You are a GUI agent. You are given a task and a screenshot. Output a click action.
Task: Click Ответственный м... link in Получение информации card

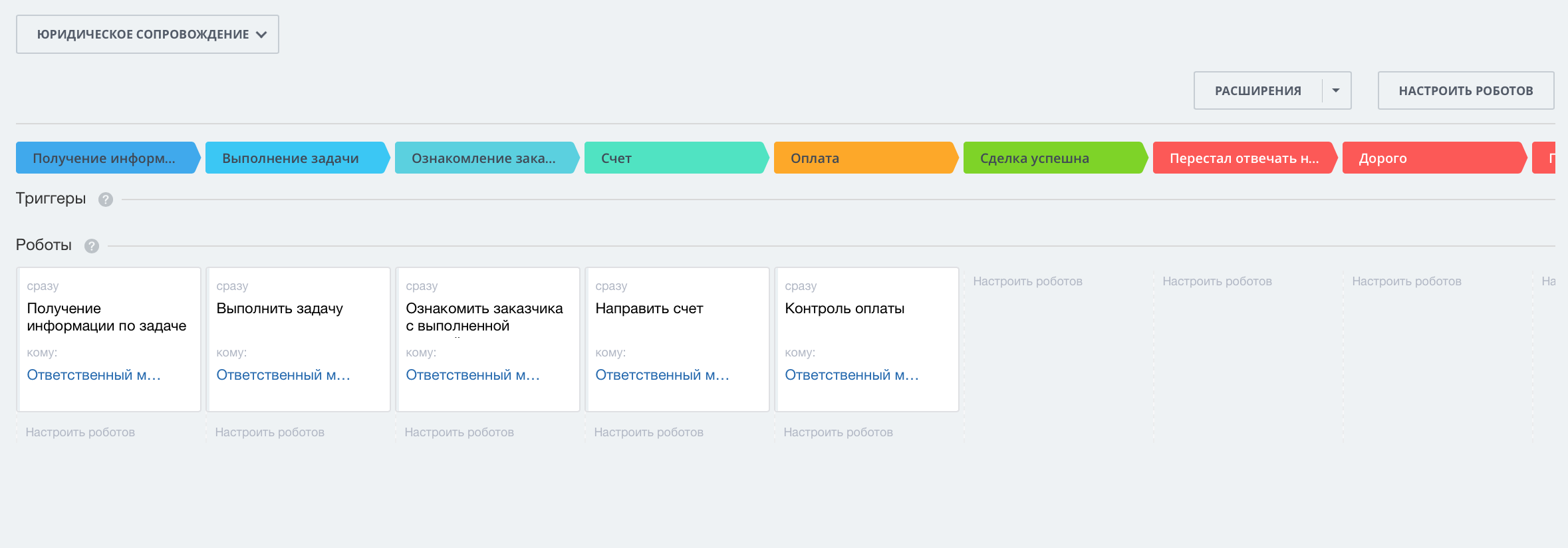pos(93,375)
